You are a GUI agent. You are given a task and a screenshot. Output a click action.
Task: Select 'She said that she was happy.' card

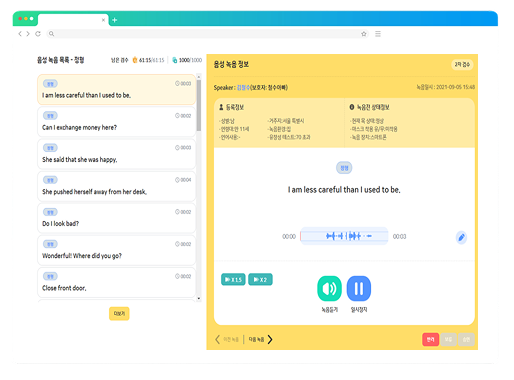pos(116,154)
